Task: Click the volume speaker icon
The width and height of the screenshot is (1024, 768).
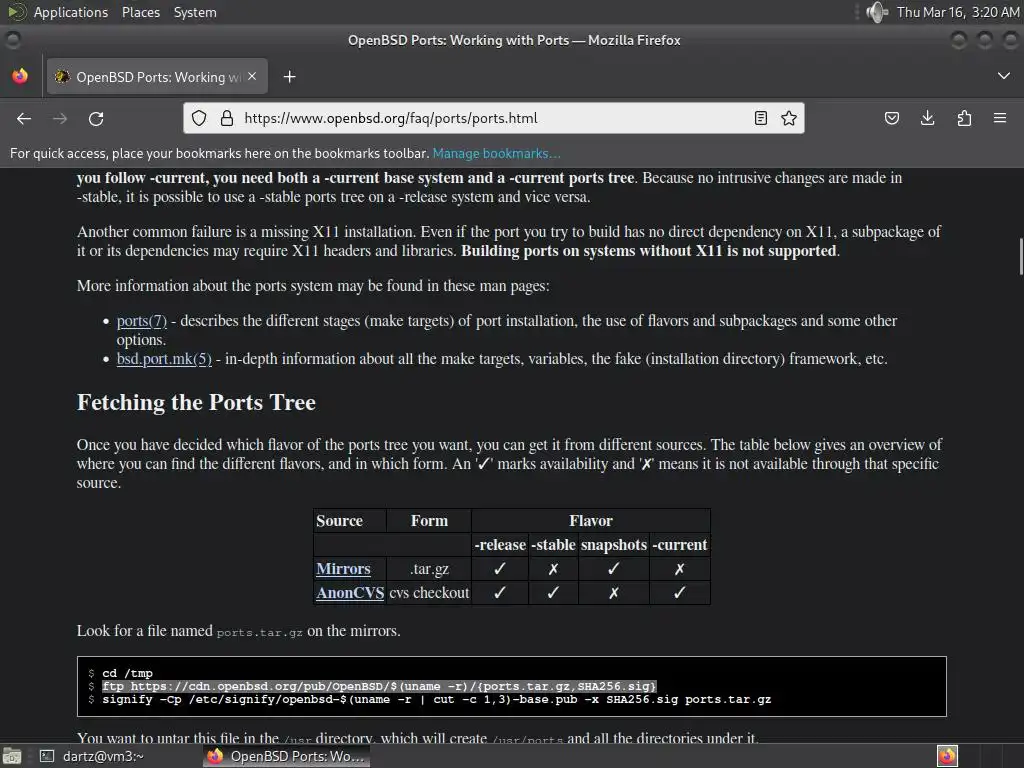Action: pos(876,12)
